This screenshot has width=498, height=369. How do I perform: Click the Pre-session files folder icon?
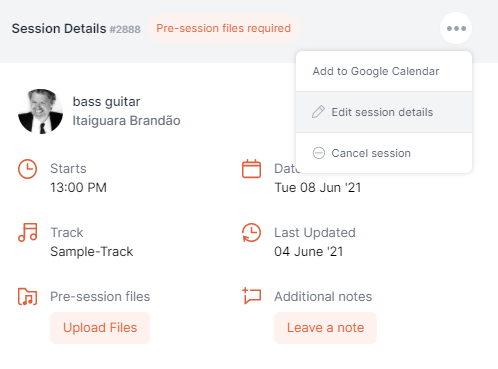pyautogui.click(x=27, y=296)
